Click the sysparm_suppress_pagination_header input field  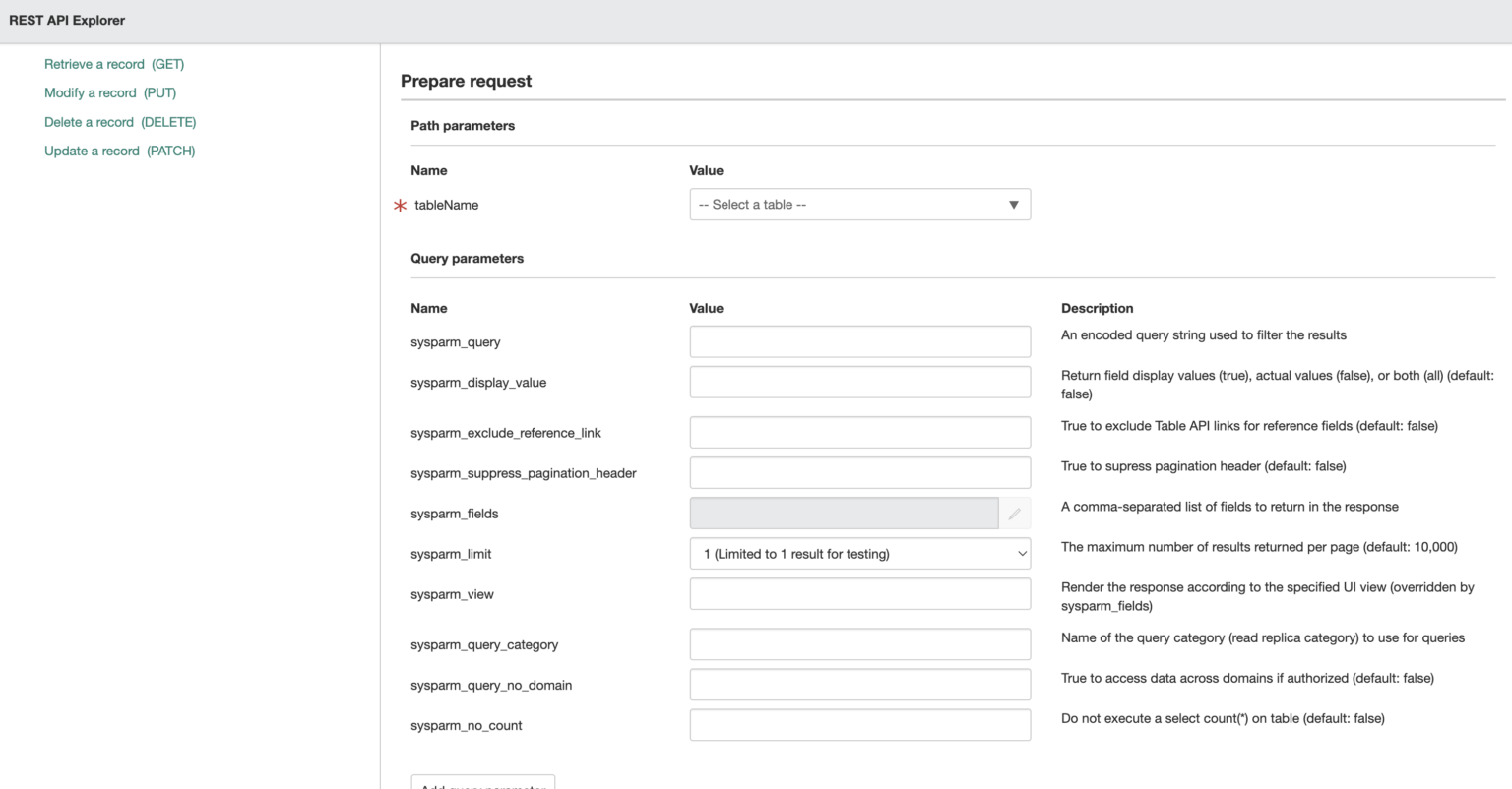point(859,471)
